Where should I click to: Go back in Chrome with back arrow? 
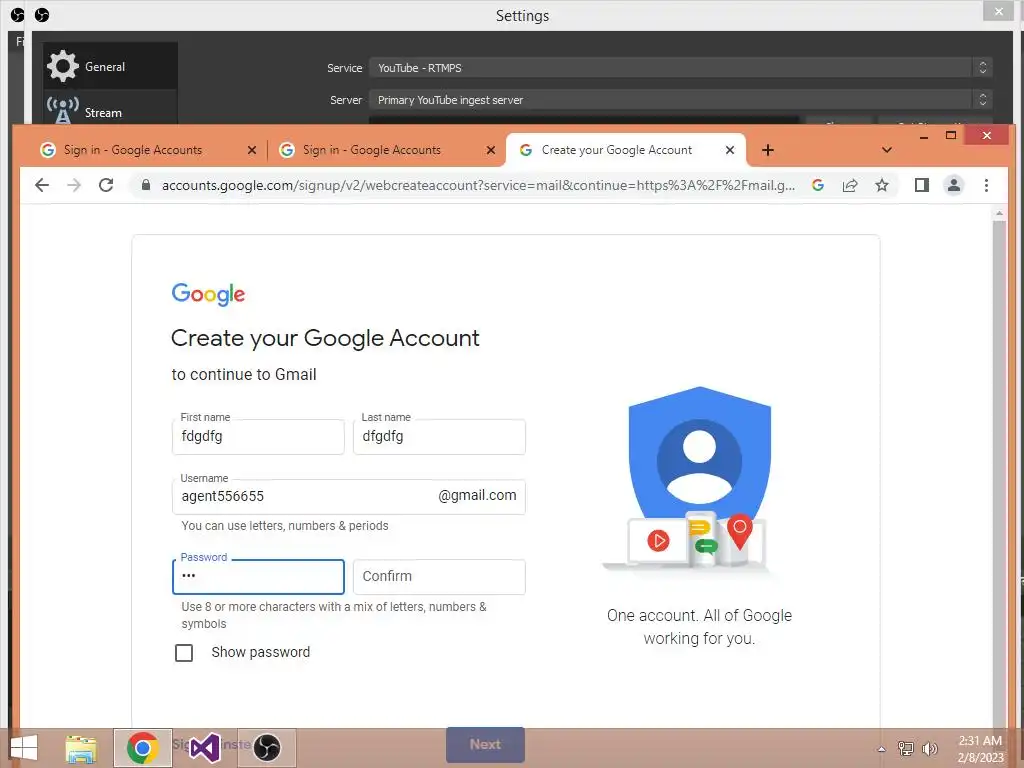point(42,185)
